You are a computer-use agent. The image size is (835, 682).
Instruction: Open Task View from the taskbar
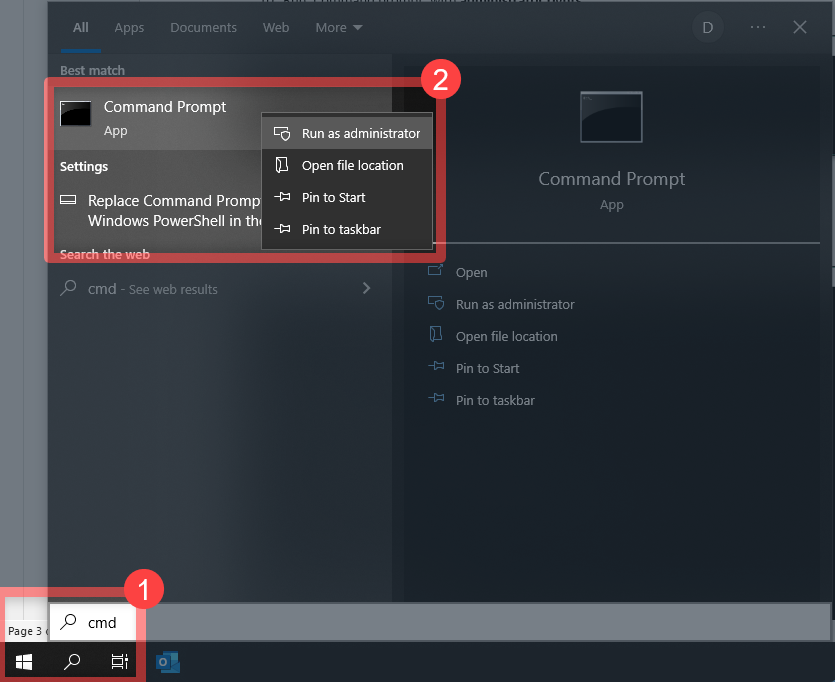119,661
